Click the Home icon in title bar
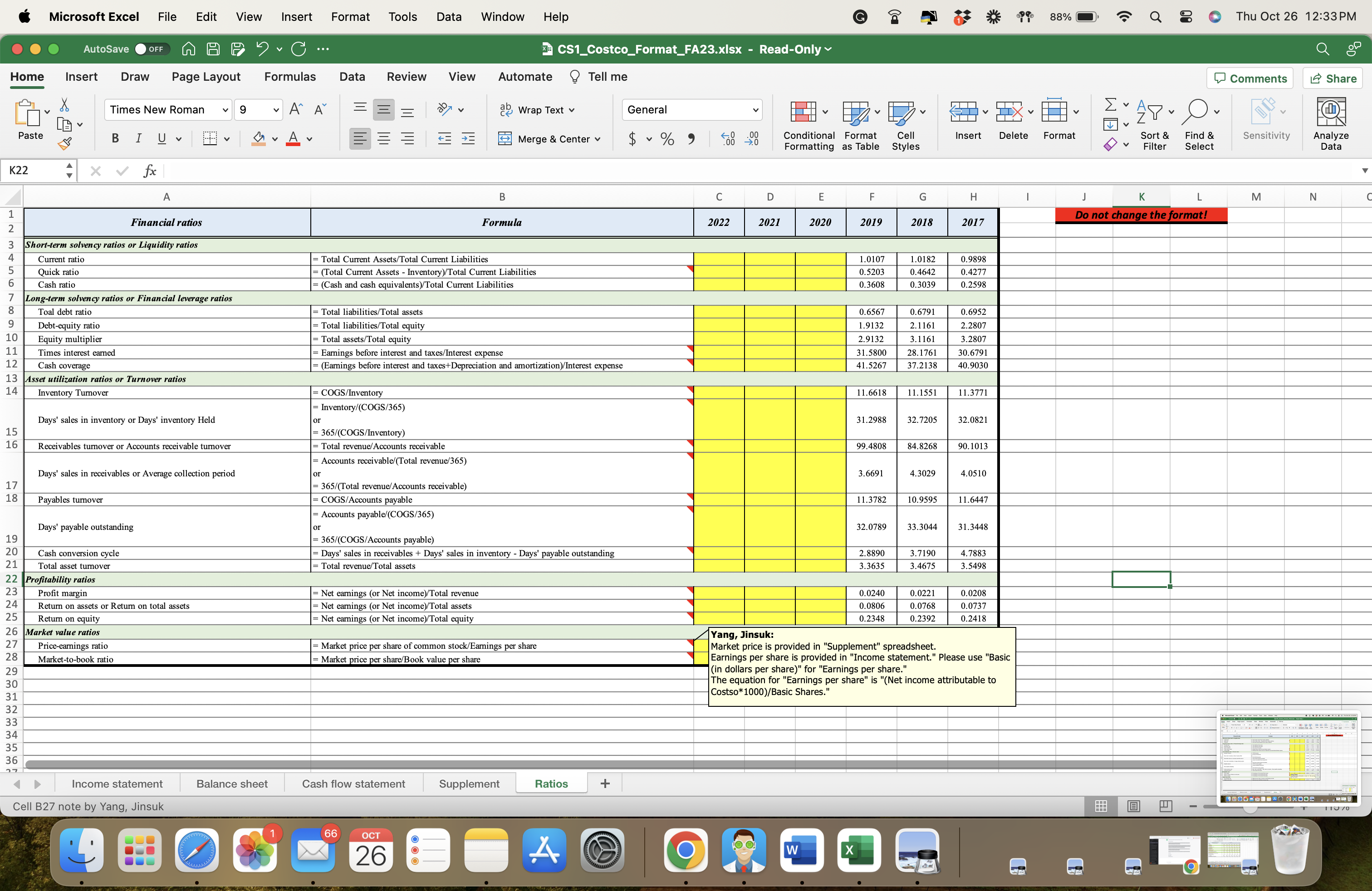The height and width of the screenshot is (891, 1372). (188, 49)
